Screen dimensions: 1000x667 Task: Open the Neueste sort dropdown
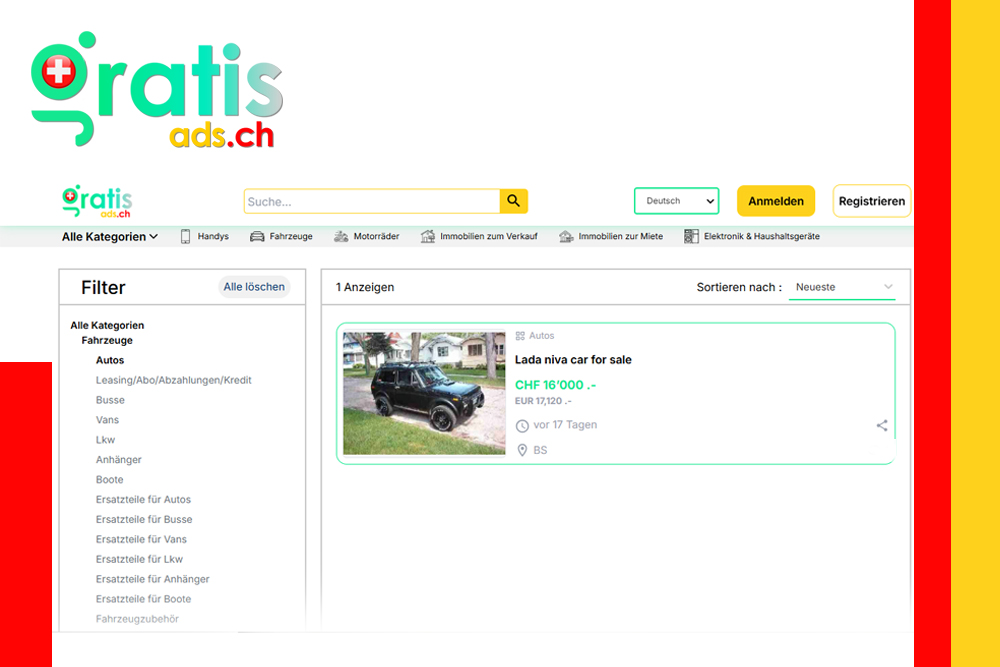click(842, 287)
